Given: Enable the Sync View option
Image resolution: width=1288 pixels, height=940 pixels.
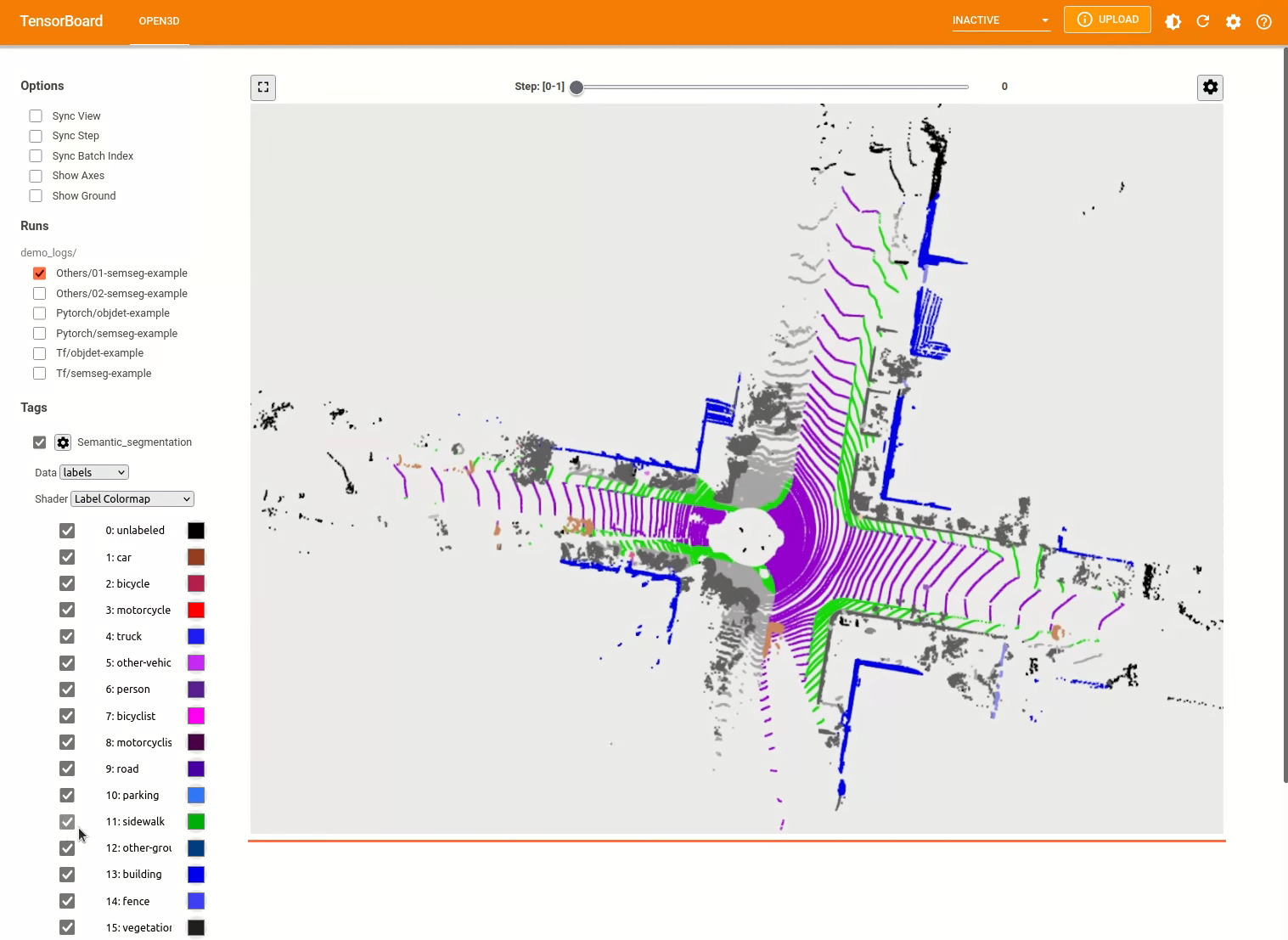Looking at the screenshot, I should tap(36, 116).
